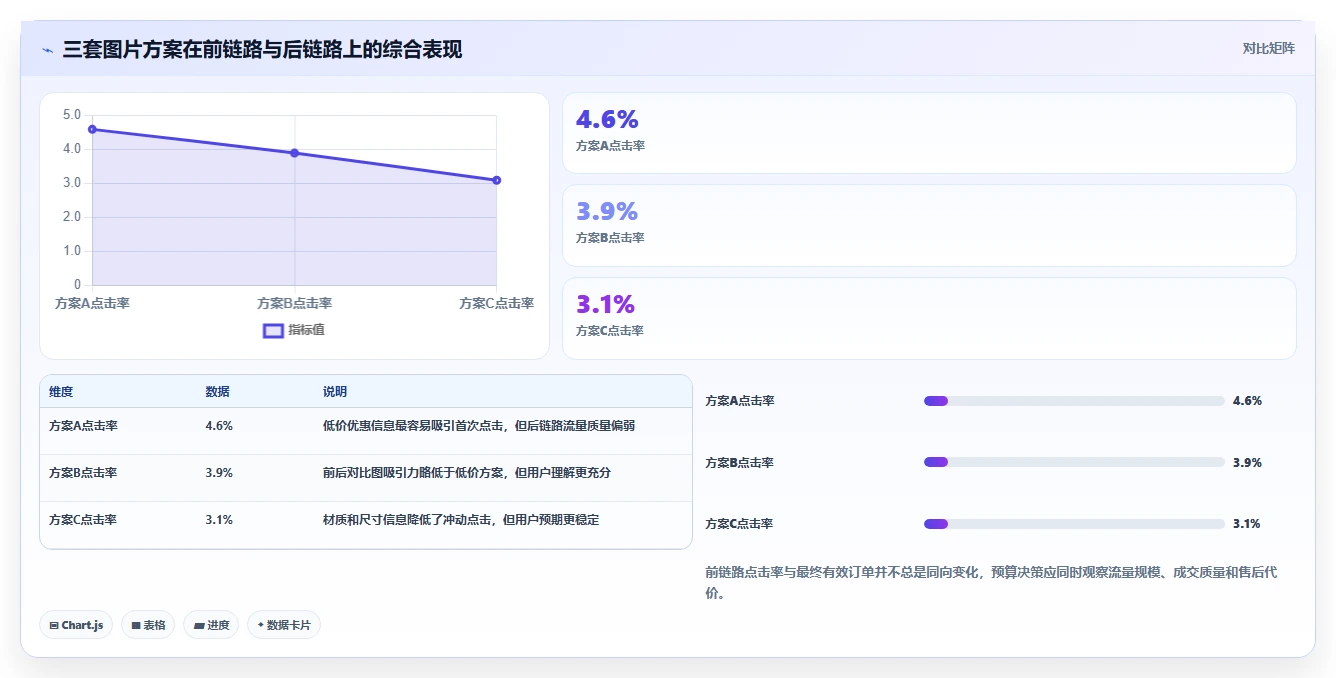The width and height of the screenshot is (1336, 678).
Task: Click the lightning icon beside the title
Action: 47,50
